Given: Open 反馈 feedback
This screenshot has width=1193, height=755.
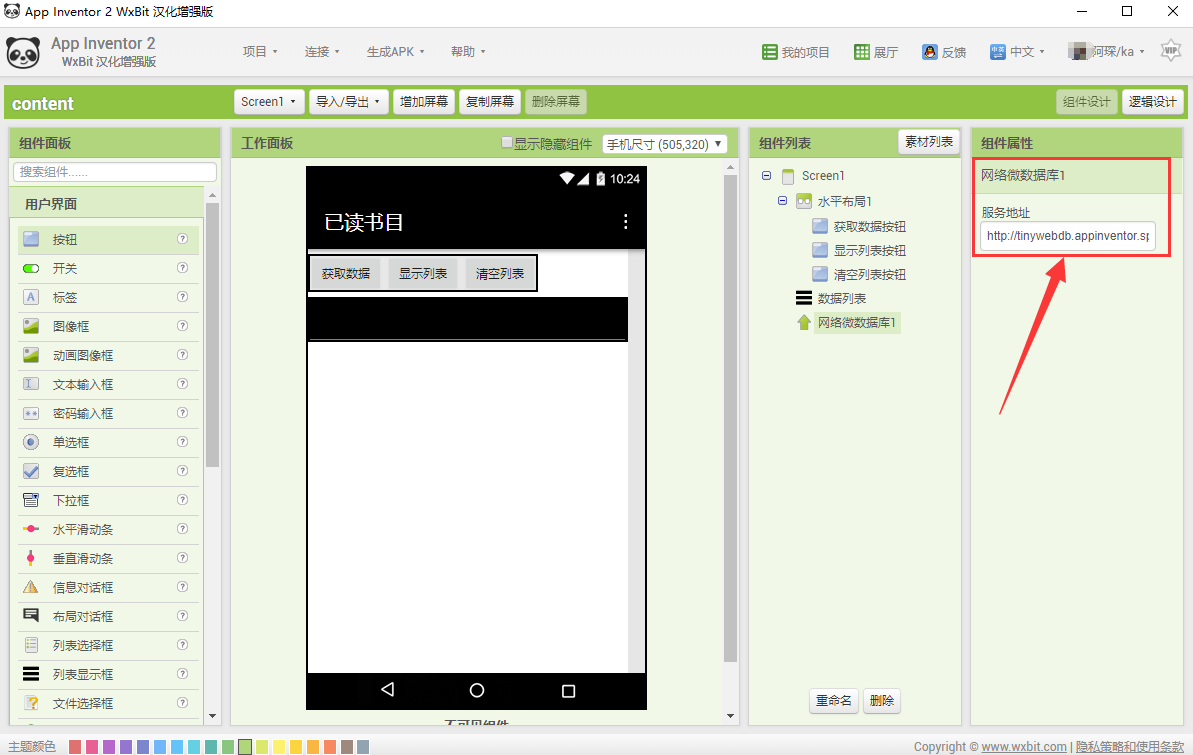Looking at the screenshot, I should click(944, 52).
